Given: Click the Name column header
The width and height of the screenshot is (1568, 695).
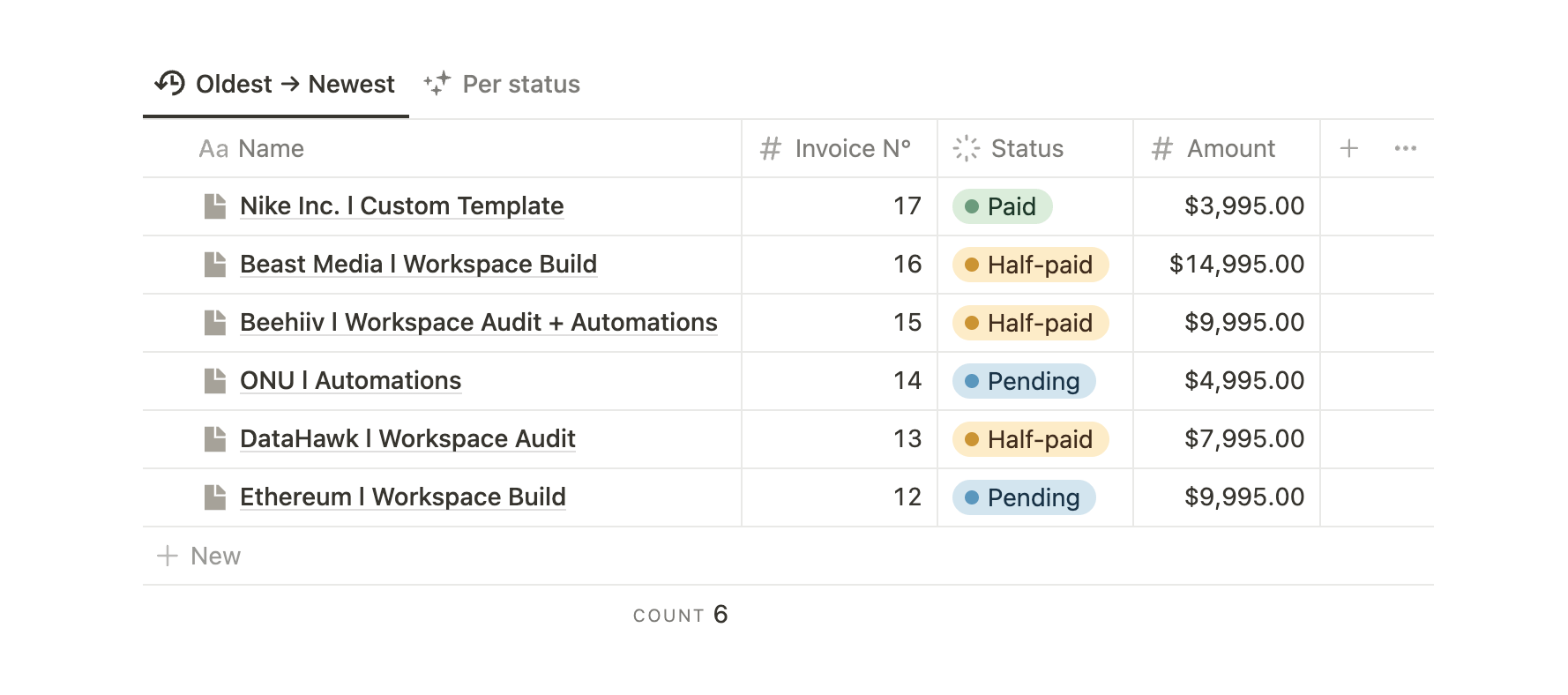Looking at the screenshot, I should tap(442, 148).
